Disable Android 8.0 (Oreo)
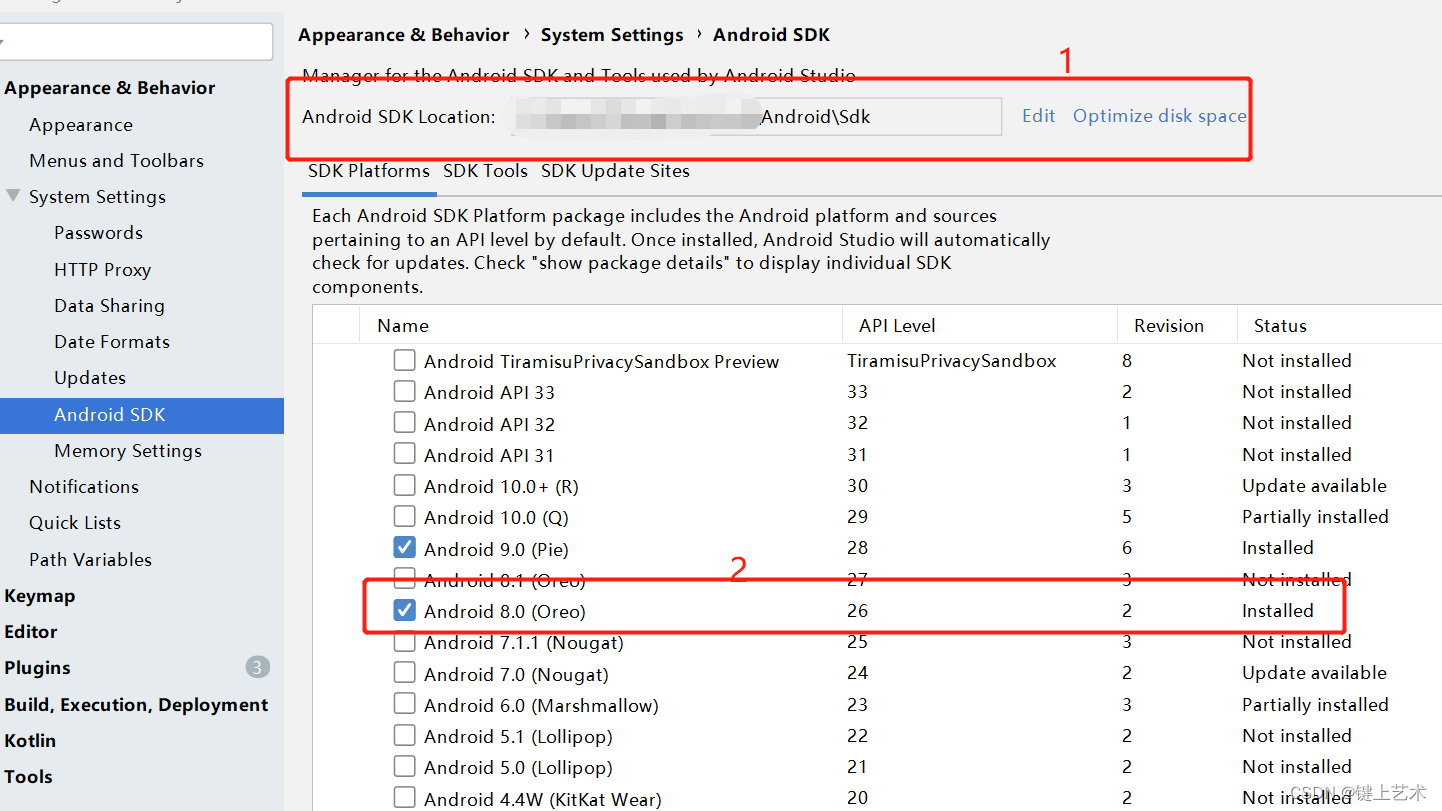Screen dimensions: 1442x811 tap(404, 610)
